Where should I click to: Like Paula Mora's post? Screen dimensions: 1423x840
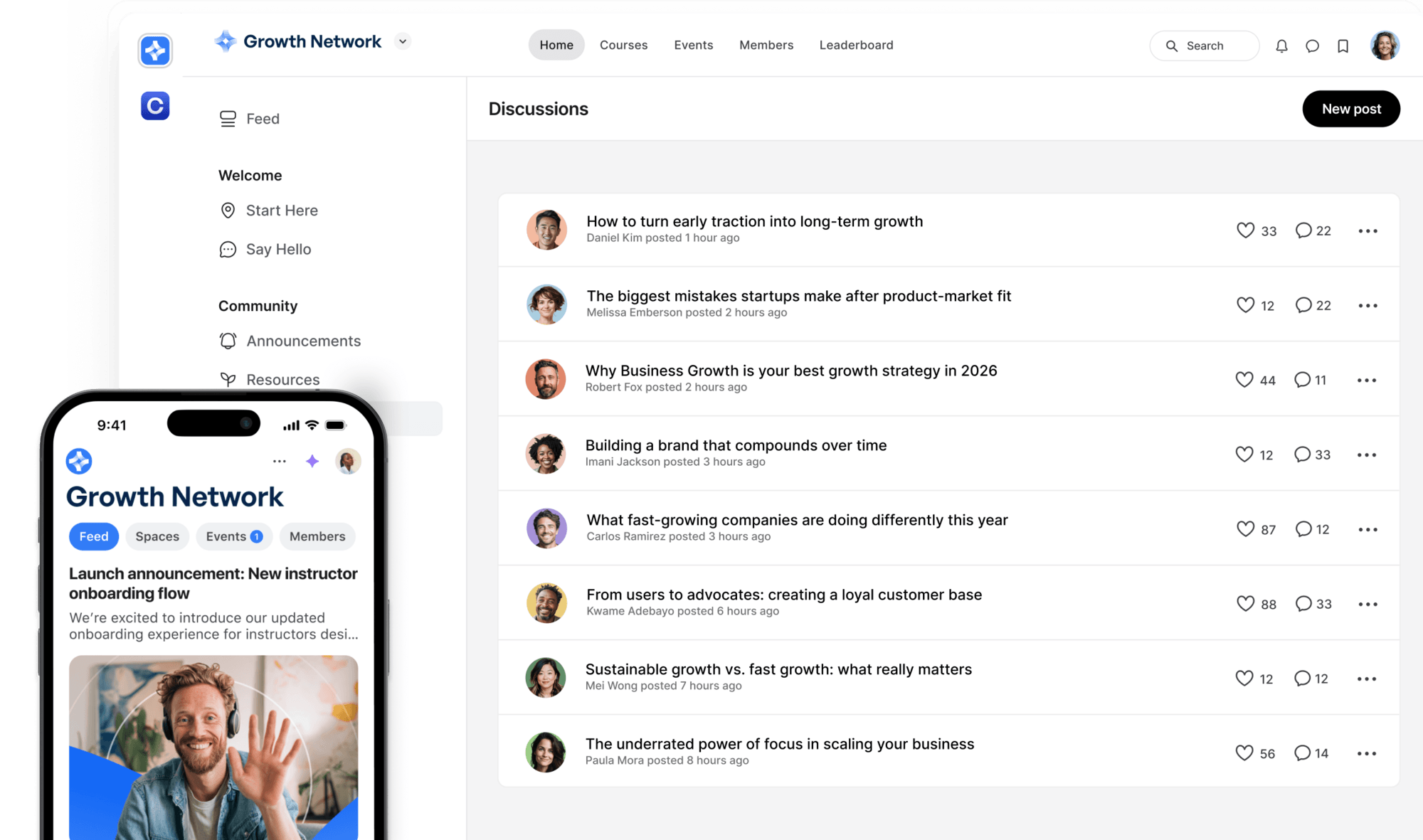[1244, 753]
